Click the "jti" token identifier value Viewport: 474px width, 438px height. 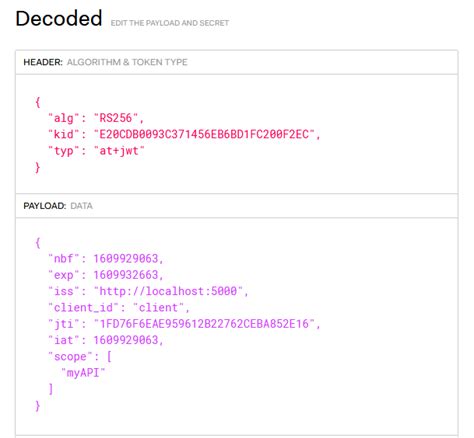tap(204, 324)
